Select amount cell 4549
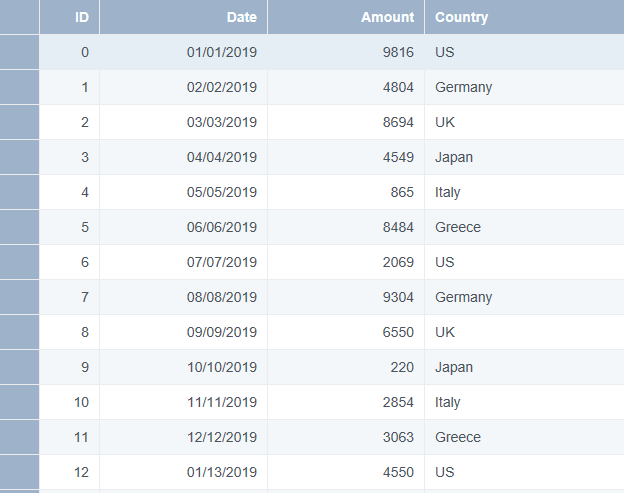Viewport: 624px width, 493px height. (x=346, y=157)
